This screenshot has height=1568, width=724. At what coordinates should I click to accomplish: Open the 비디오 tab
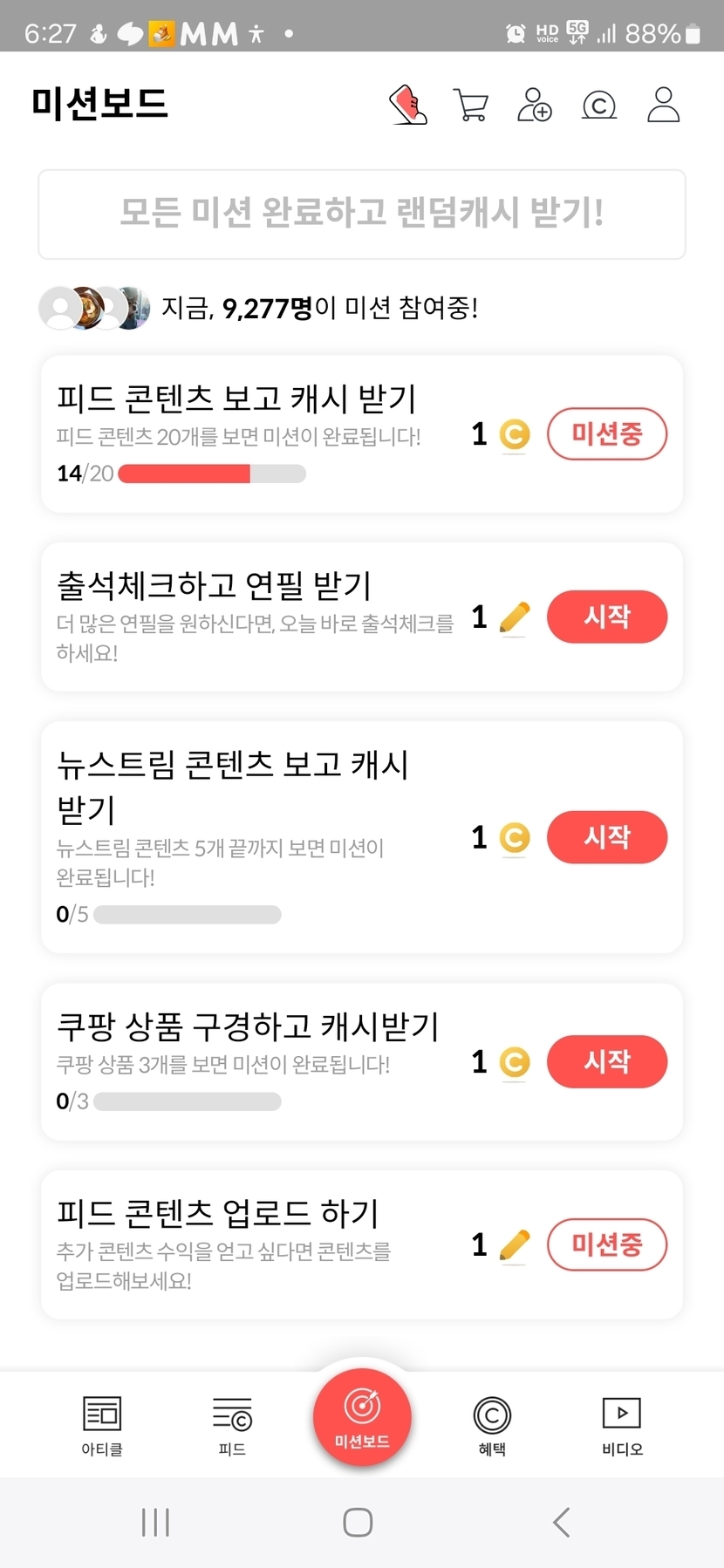tap(622, 1424)
